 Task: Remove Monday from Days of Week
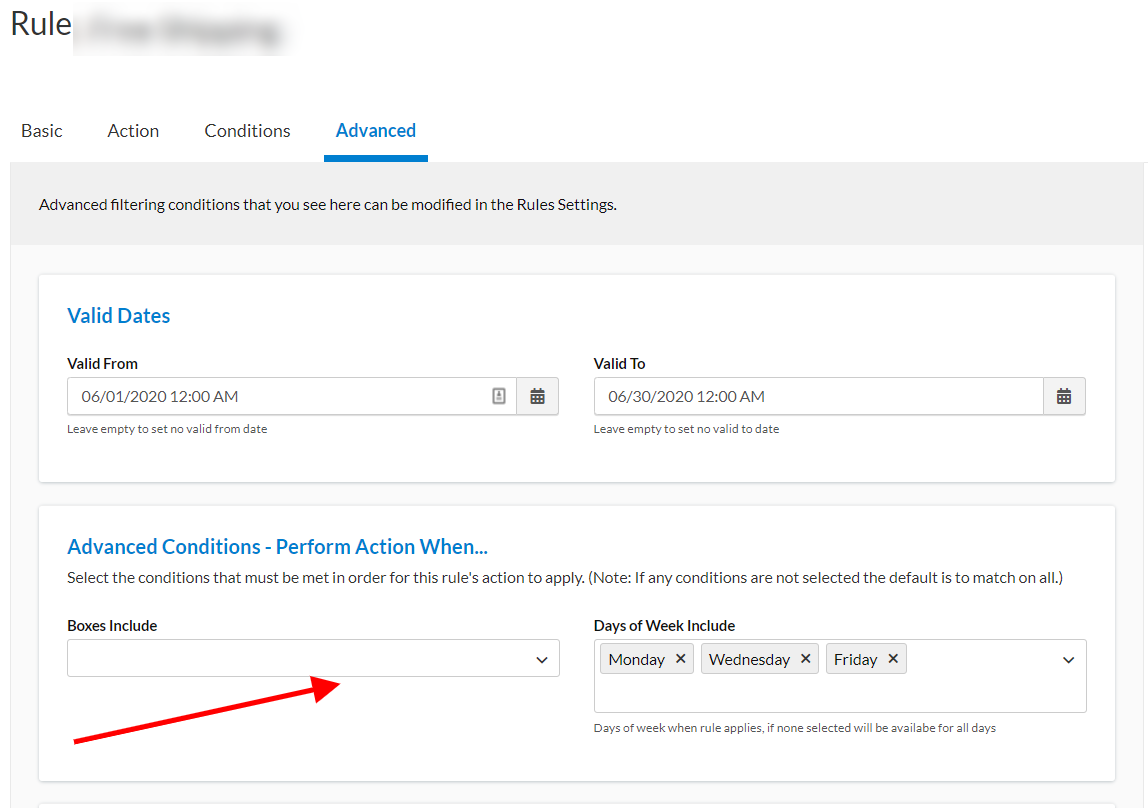pyautogui.click(x=681, y=659)
